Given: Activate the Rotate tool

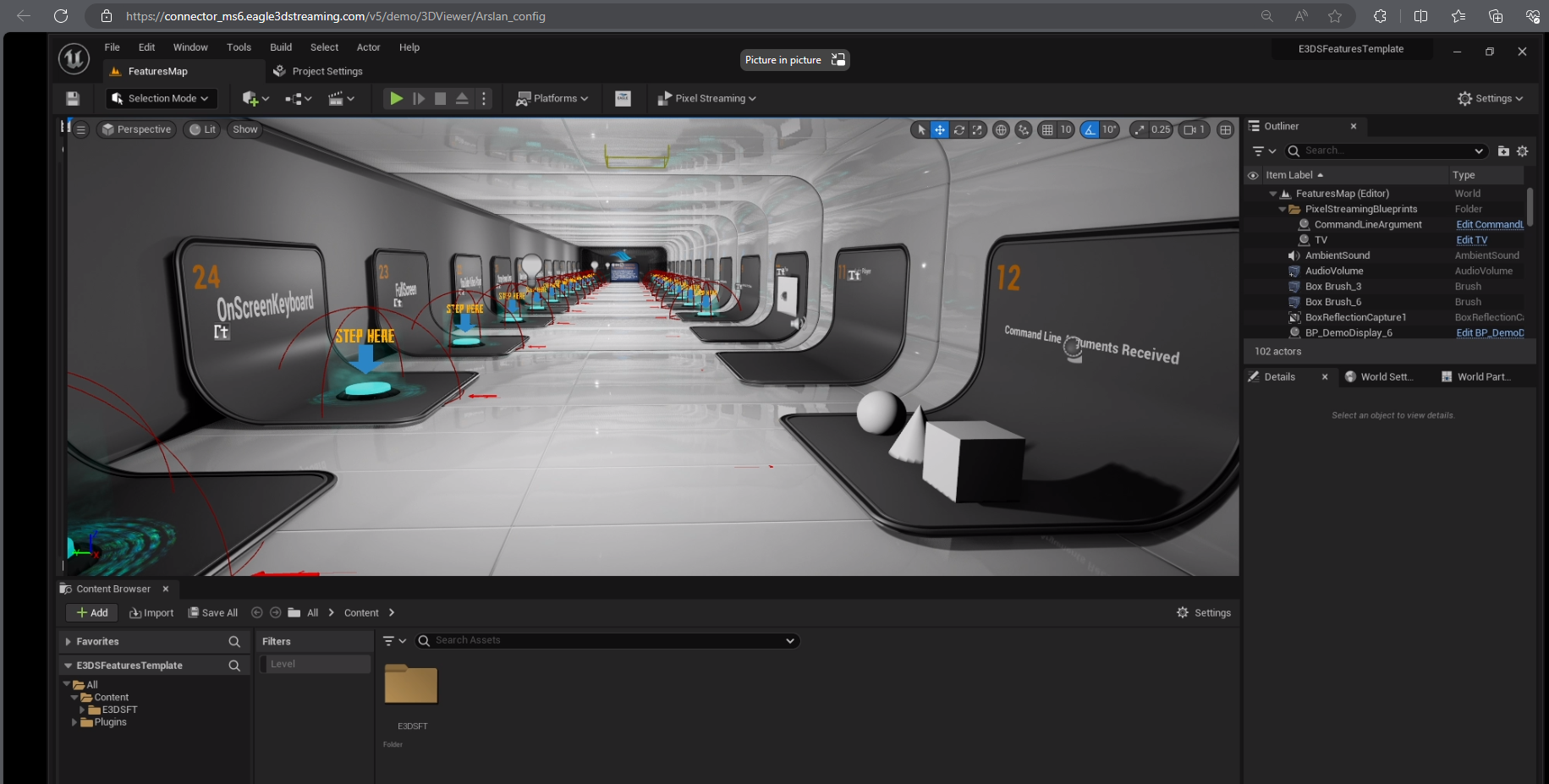Looking at the screenshot, I should pos(959,129).
